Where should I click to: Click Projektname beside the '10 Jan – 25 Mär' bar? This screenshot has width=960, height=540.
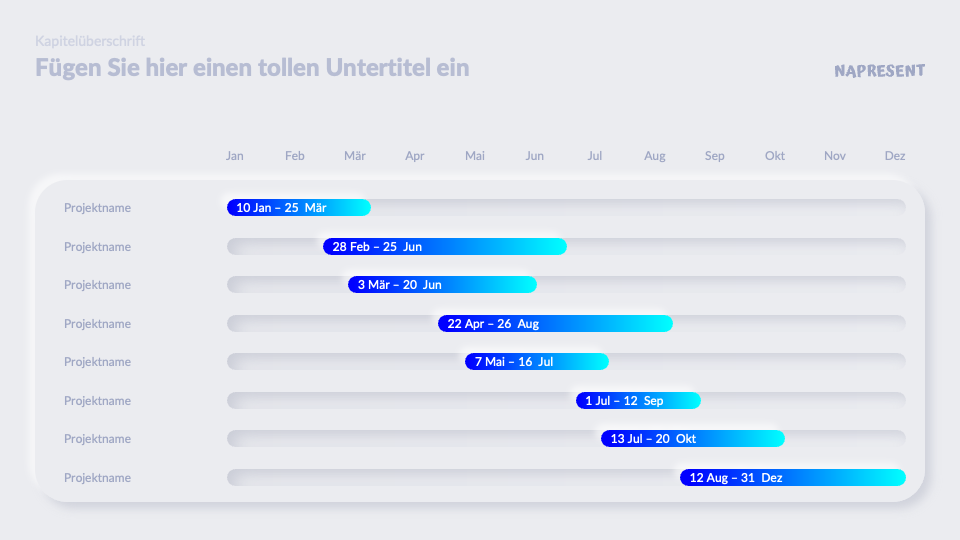(x=98, y=208)
